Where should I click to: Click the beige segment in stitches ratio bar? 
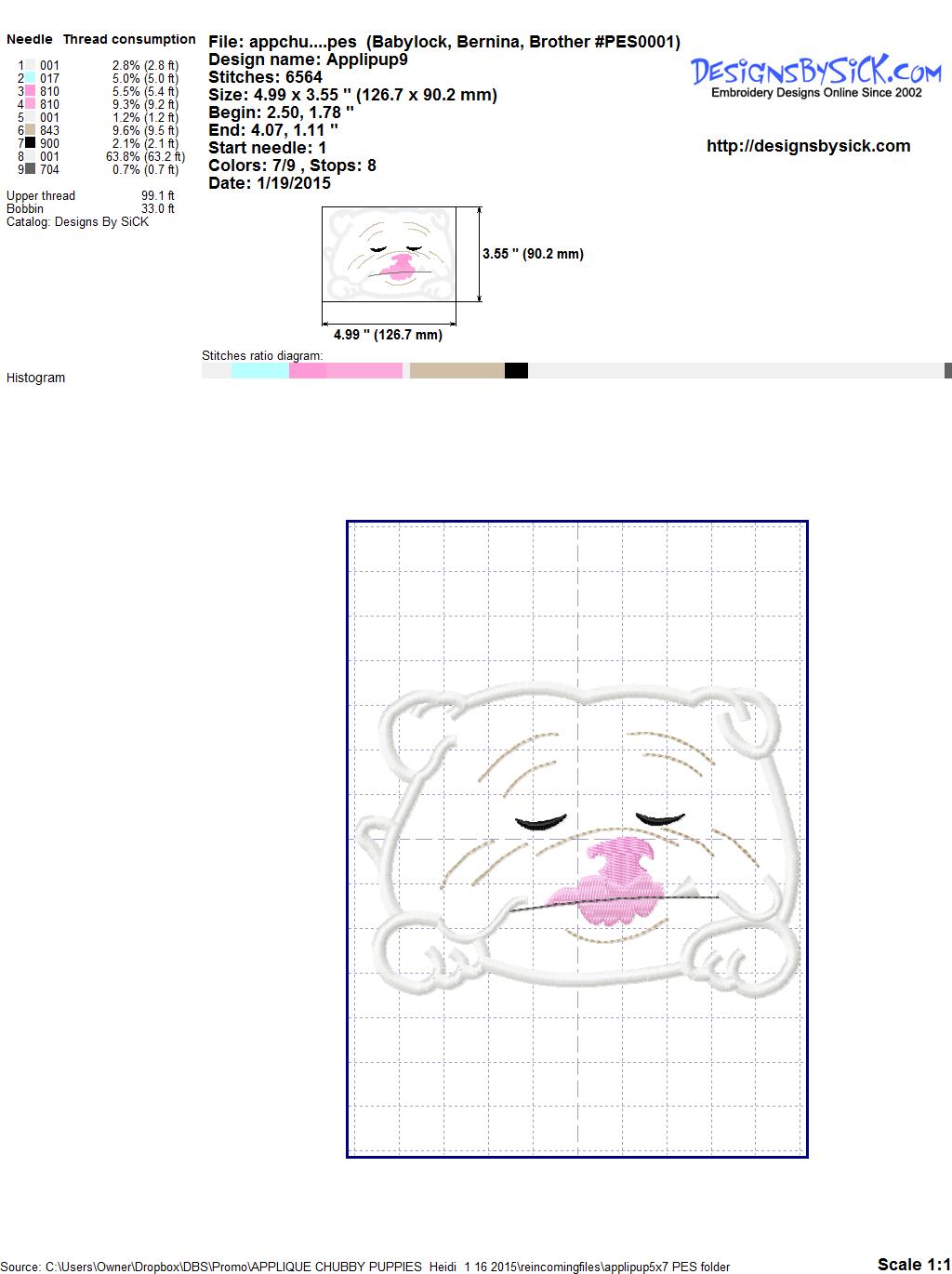click(x=456, y=371)
